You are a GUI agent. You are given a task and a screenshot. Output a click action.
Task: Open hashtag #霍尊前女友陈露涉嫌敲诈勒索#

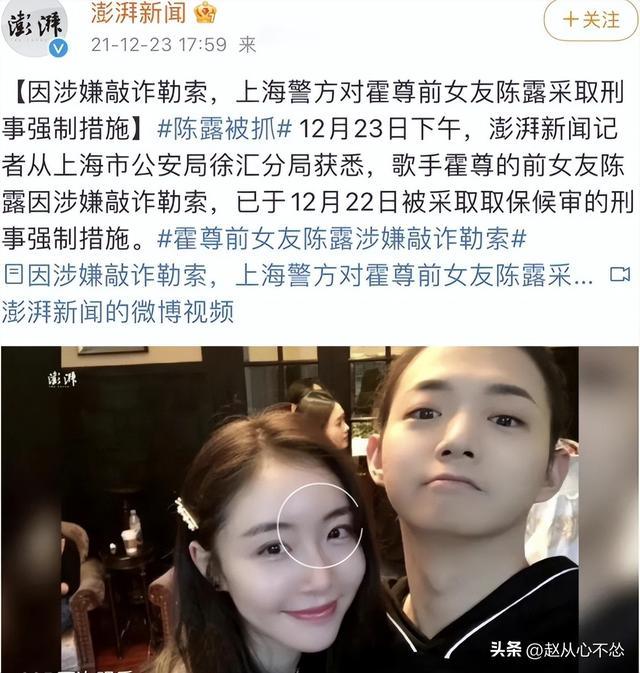pos(342,239)
